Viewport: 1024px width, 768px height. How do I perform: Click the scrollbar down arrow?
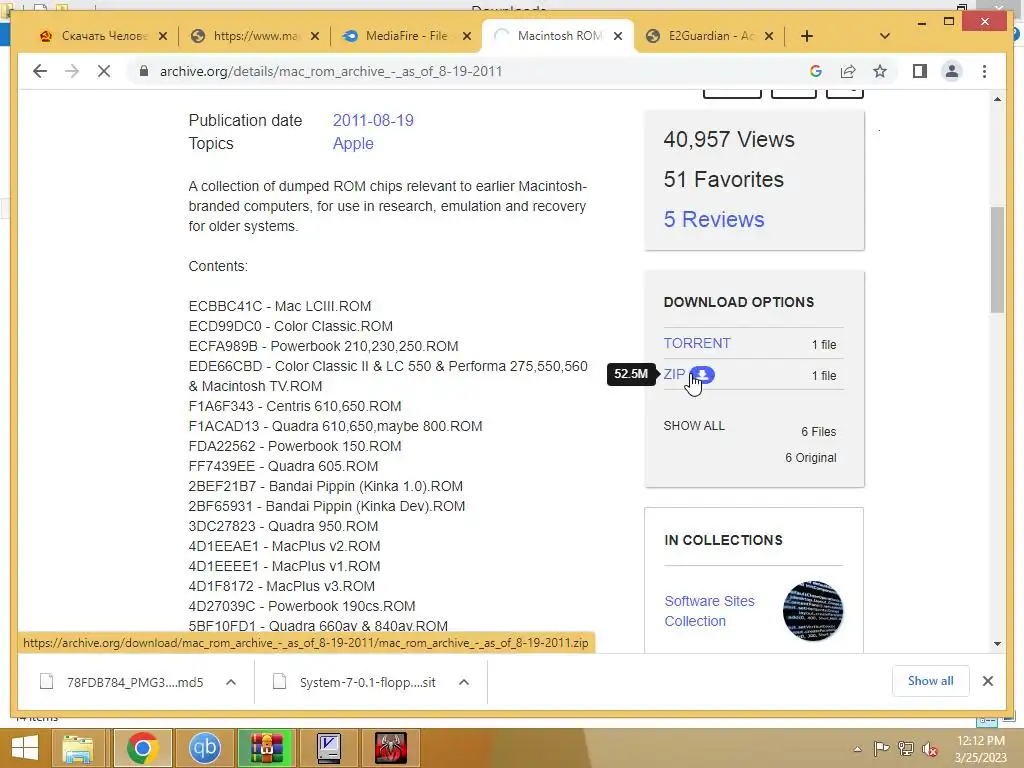(997, 644)
